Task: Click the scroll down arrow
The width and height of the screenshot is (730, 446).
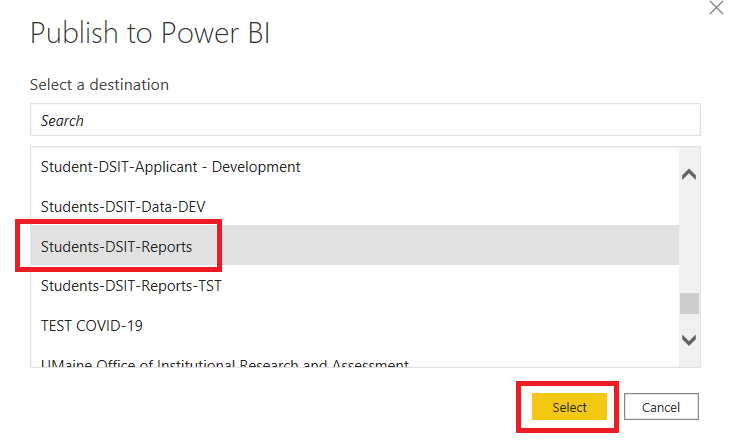Action: click(x=689, y=340)
